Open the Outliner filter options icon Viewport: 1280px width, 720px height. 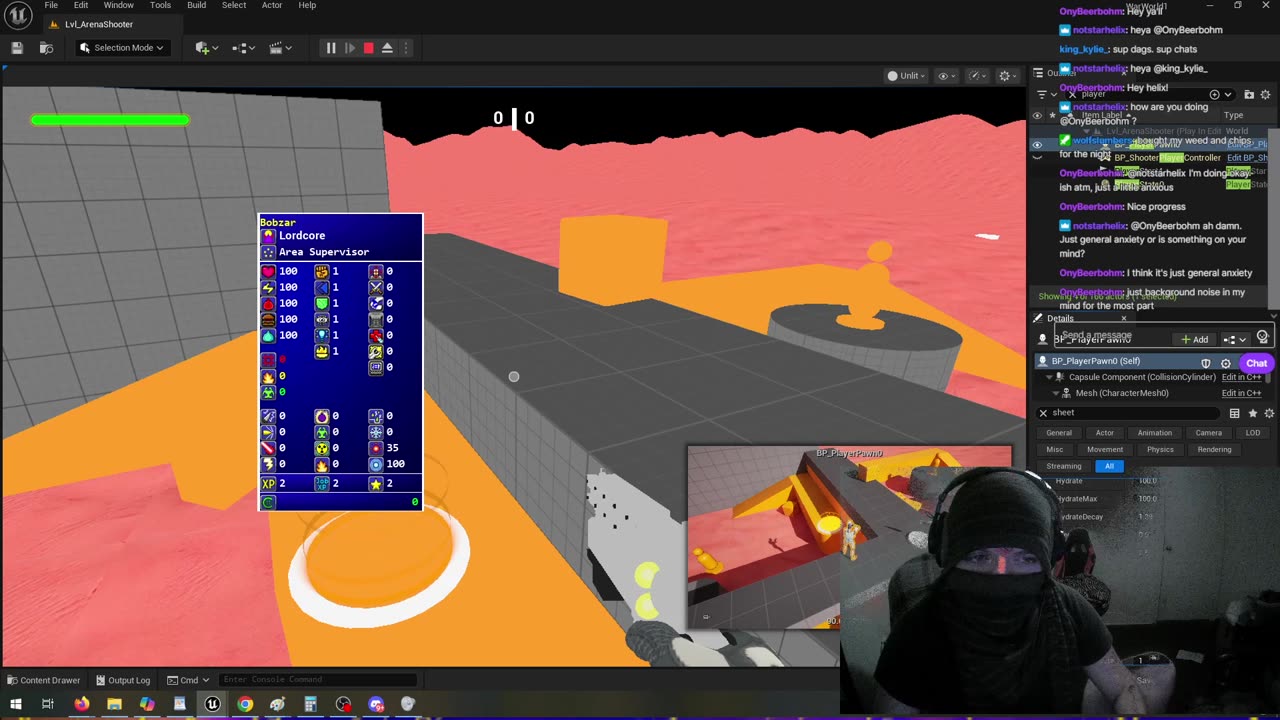(1041, 94)
